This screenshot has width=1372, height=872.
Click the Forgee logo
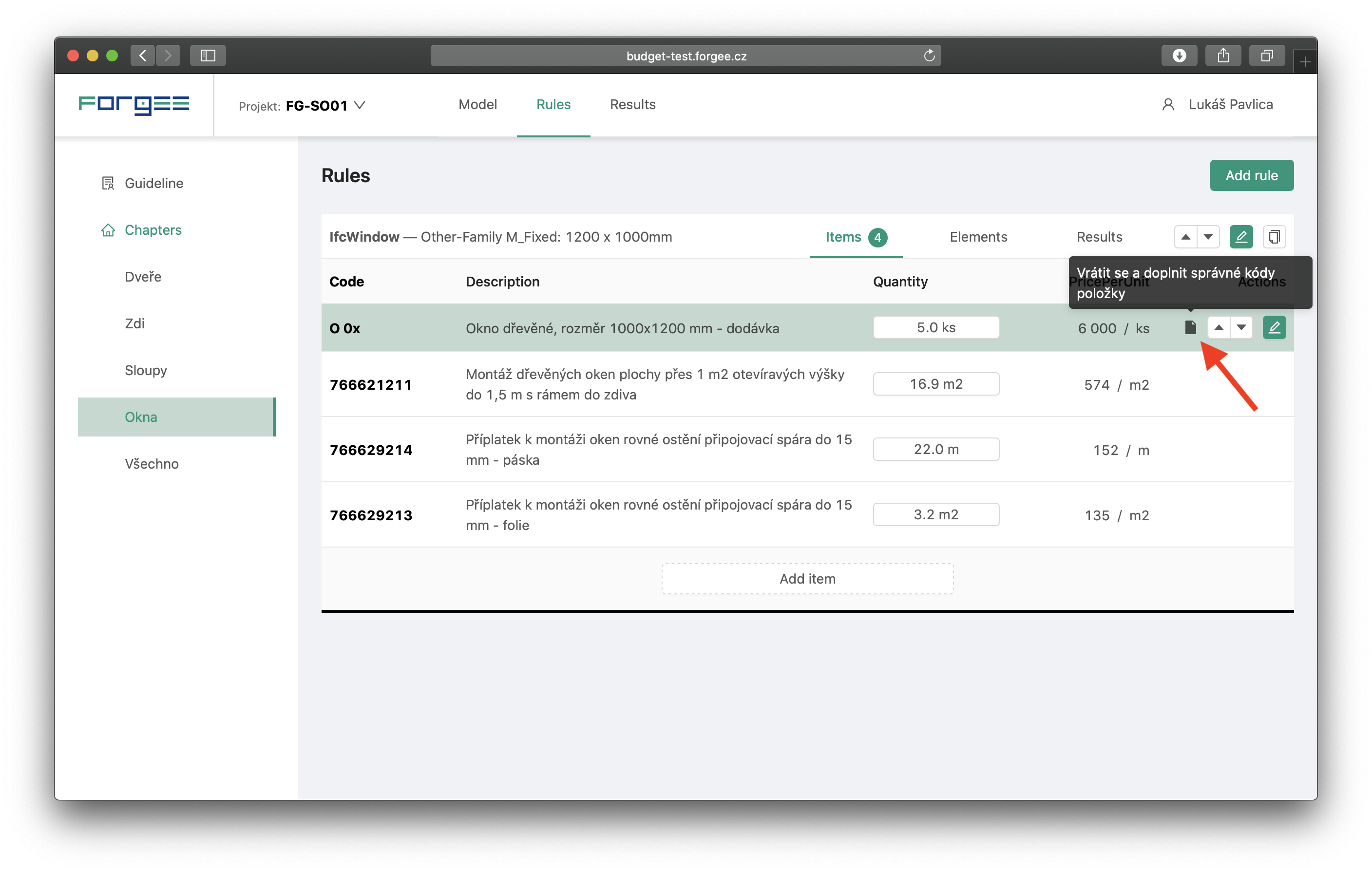pyautogui.click(x=134, y=105)
